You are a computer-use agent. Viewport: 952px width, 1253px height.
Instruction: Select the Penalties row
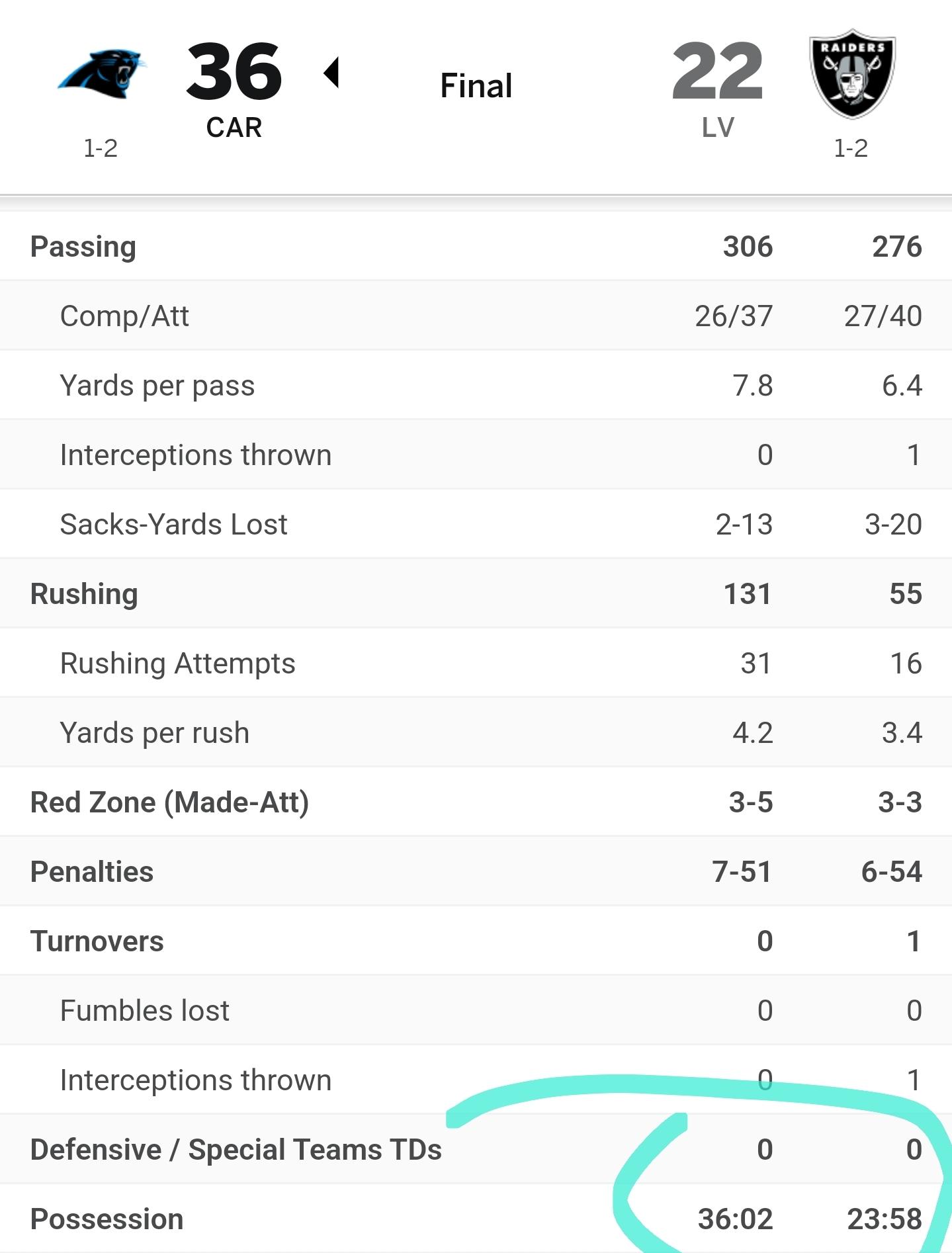(476, 871)
